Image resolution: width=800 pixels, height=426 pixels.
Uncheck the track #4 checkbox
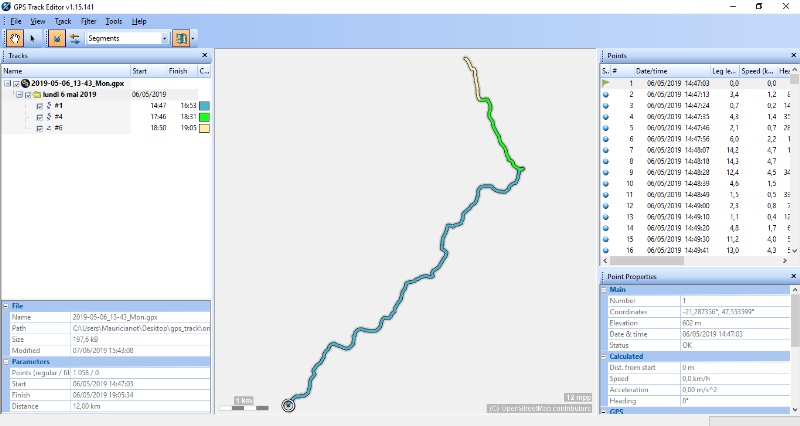click(x=40, y=117)
